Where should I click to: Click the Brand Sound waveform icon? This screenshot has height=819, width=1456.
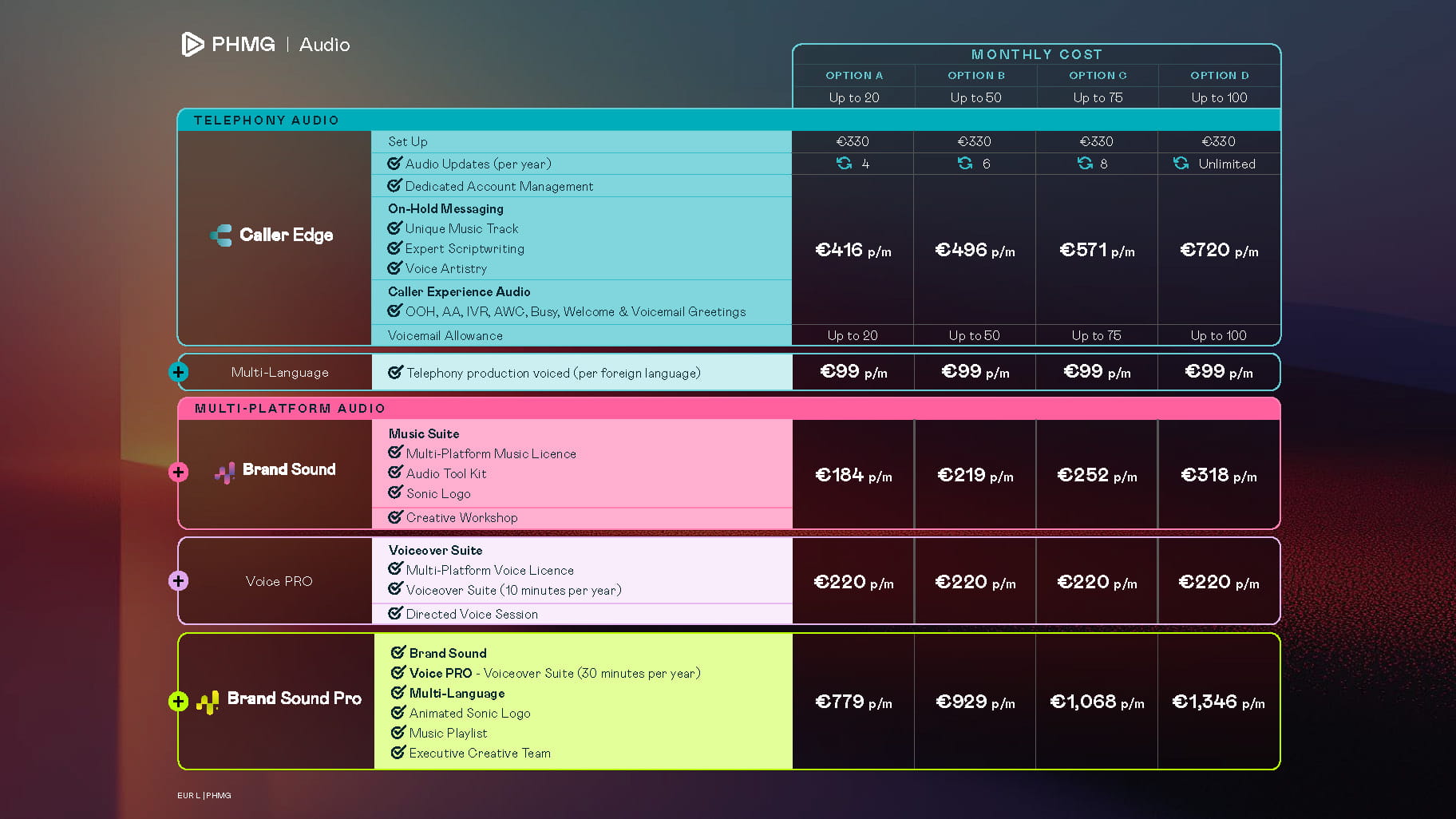pos(225,473)
